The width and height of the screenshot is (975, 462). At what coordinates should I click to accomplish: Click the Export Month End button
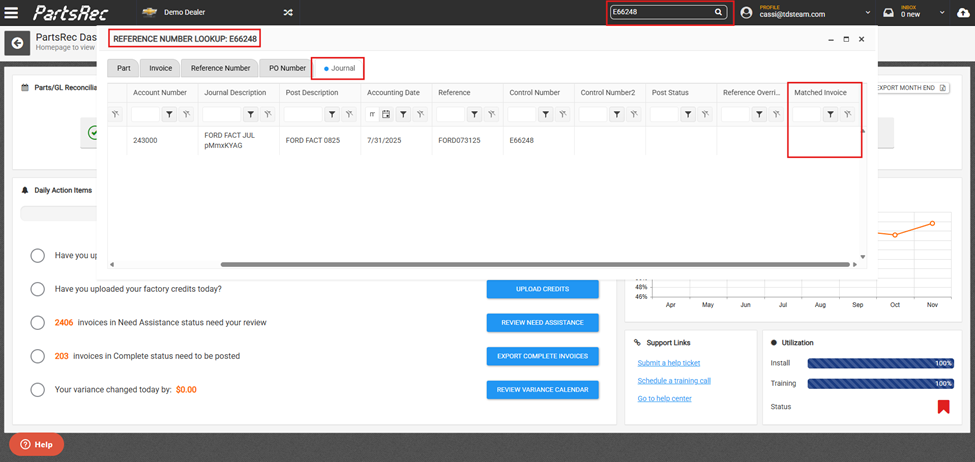[x=912, y=88]
